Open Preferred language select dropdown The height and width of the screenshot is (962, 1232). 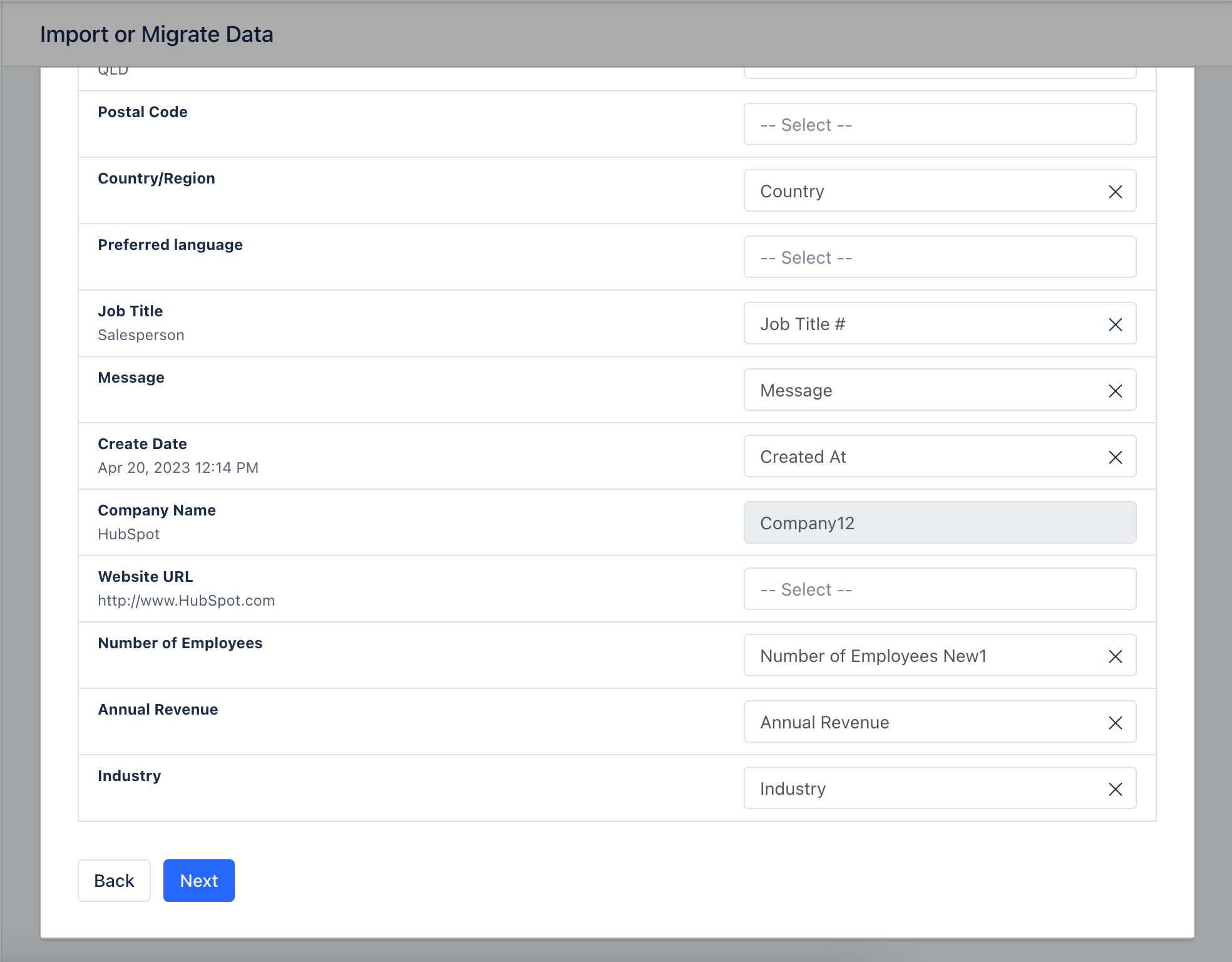click(x=939, y=257)
